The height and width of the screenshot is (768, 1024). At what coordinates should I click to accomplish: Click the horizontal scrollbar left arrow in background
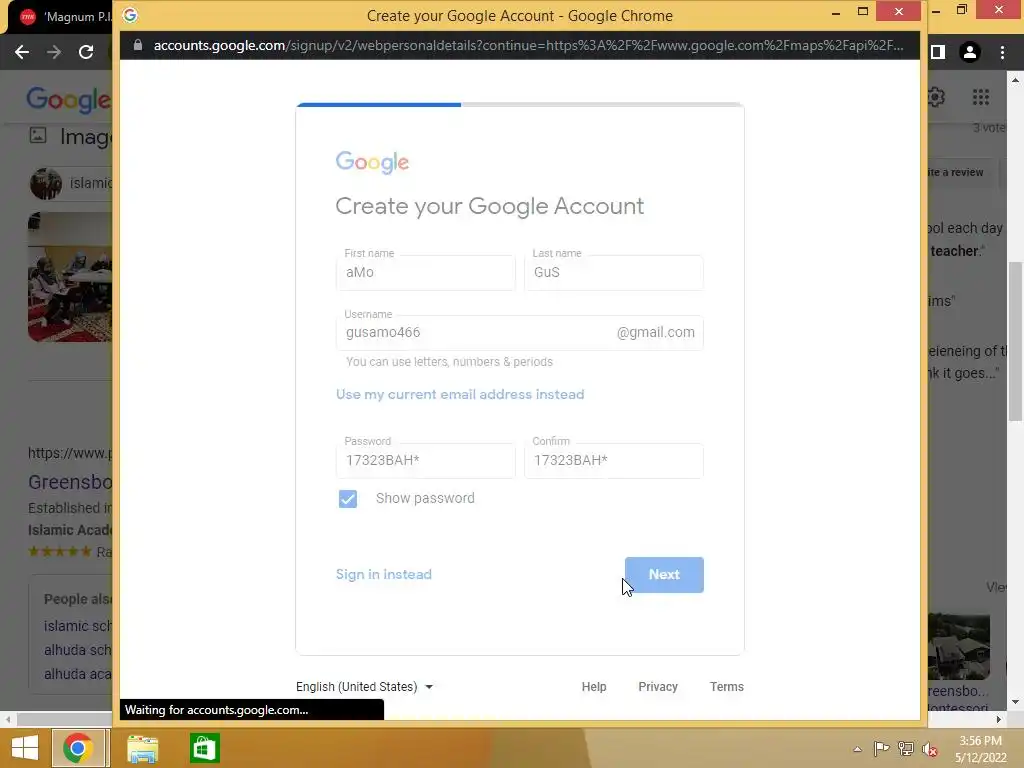8,719
